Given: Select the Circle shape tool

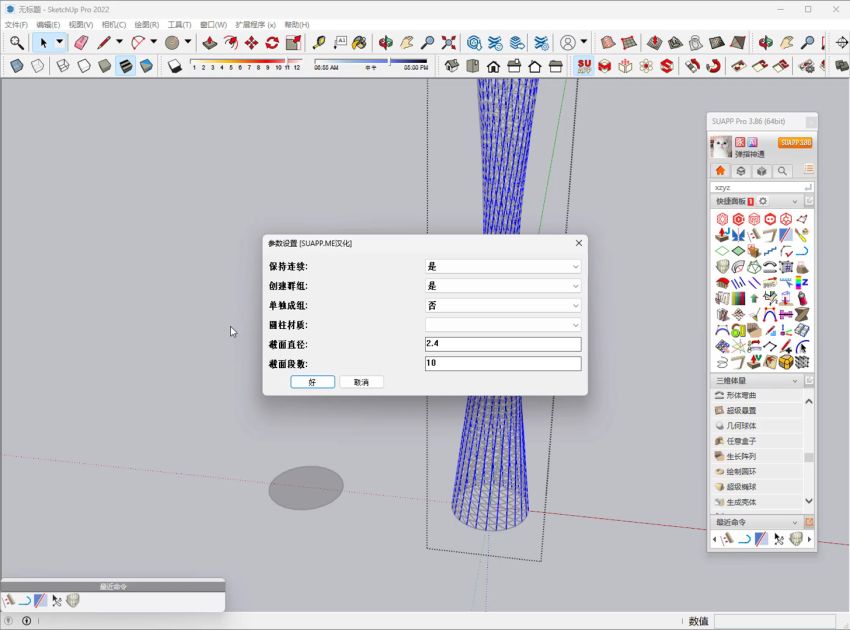Looking at the screenshot, I should coord(172,42).
